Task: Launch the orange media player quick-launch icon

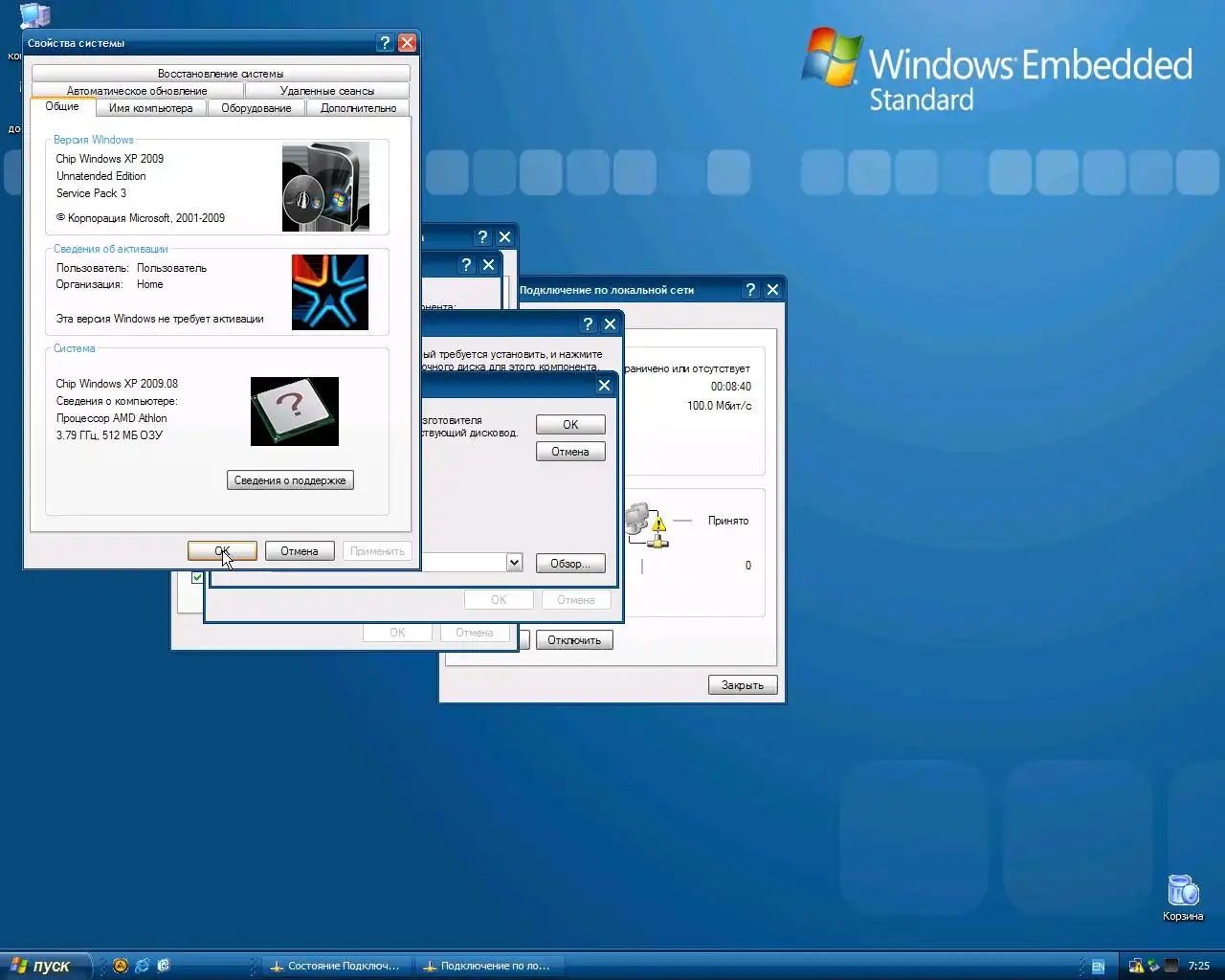Action: point(121,966)
